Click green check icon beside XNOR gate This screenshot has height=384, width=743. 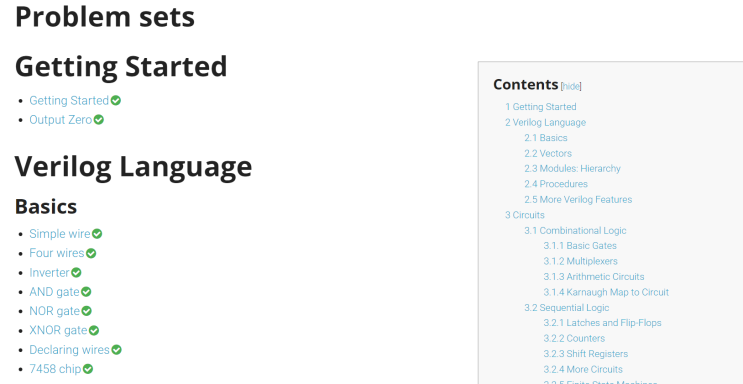[94, 330]
